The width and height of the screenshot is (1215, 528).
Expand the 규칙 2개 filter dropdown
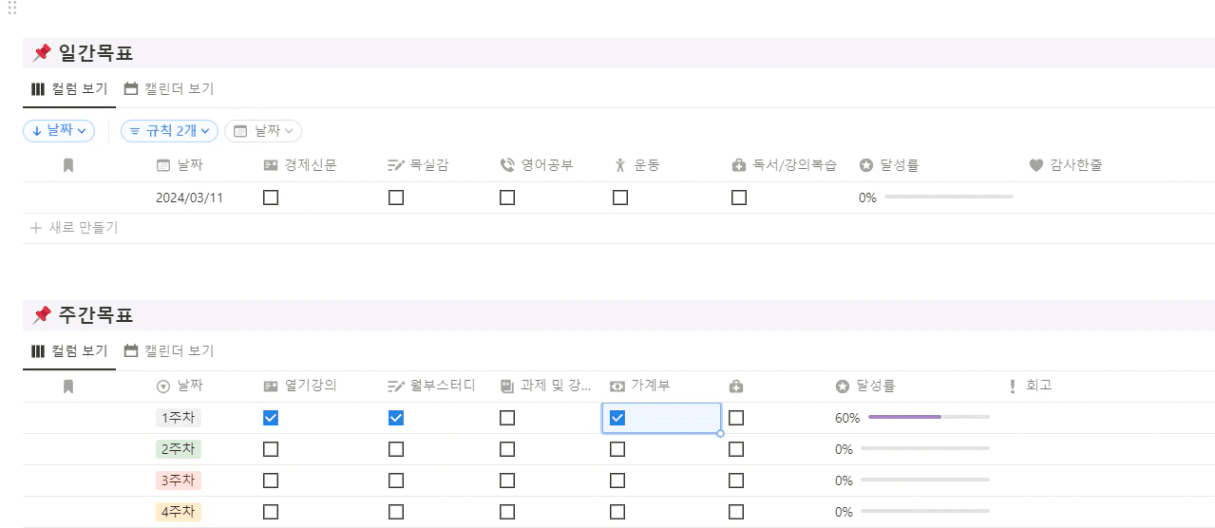tap(168, 130)
